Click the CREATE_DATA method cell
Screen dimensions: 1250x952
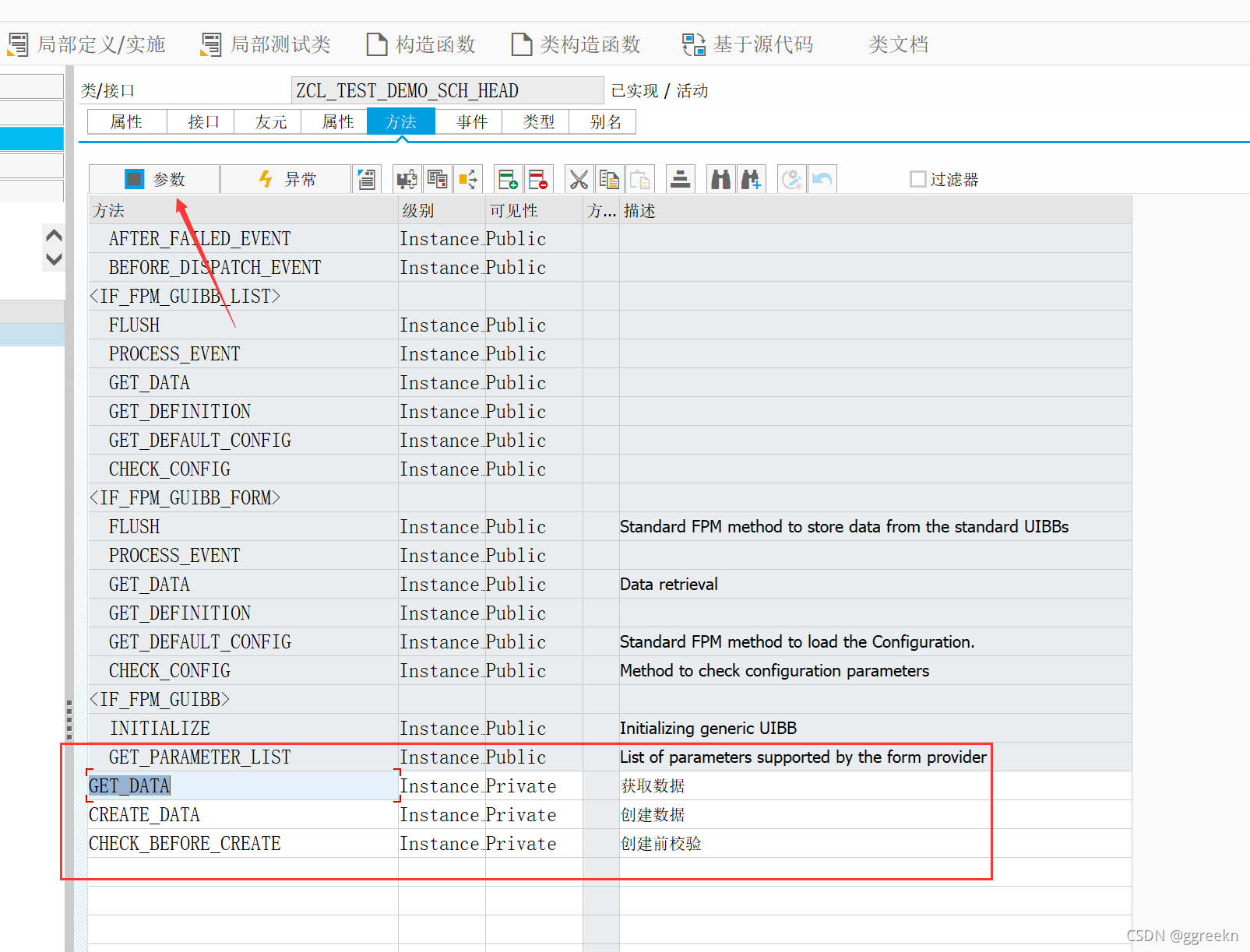coord(243,814)
